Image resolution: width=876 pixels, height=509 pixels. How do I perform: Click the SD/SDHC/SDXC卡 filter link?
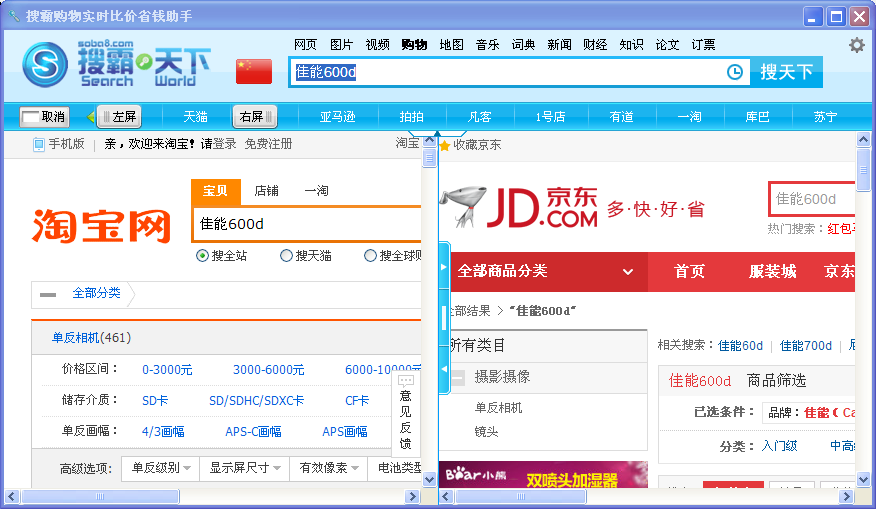coord(256,401)
